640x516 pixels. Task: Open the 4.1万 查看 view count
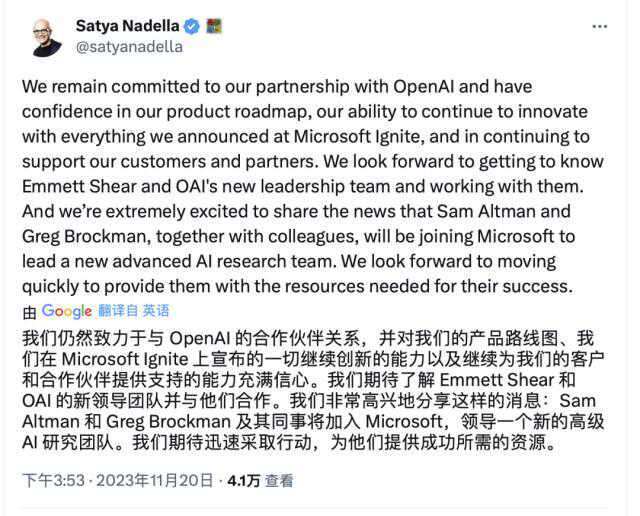pyautogui.click(x=260, y=481)
